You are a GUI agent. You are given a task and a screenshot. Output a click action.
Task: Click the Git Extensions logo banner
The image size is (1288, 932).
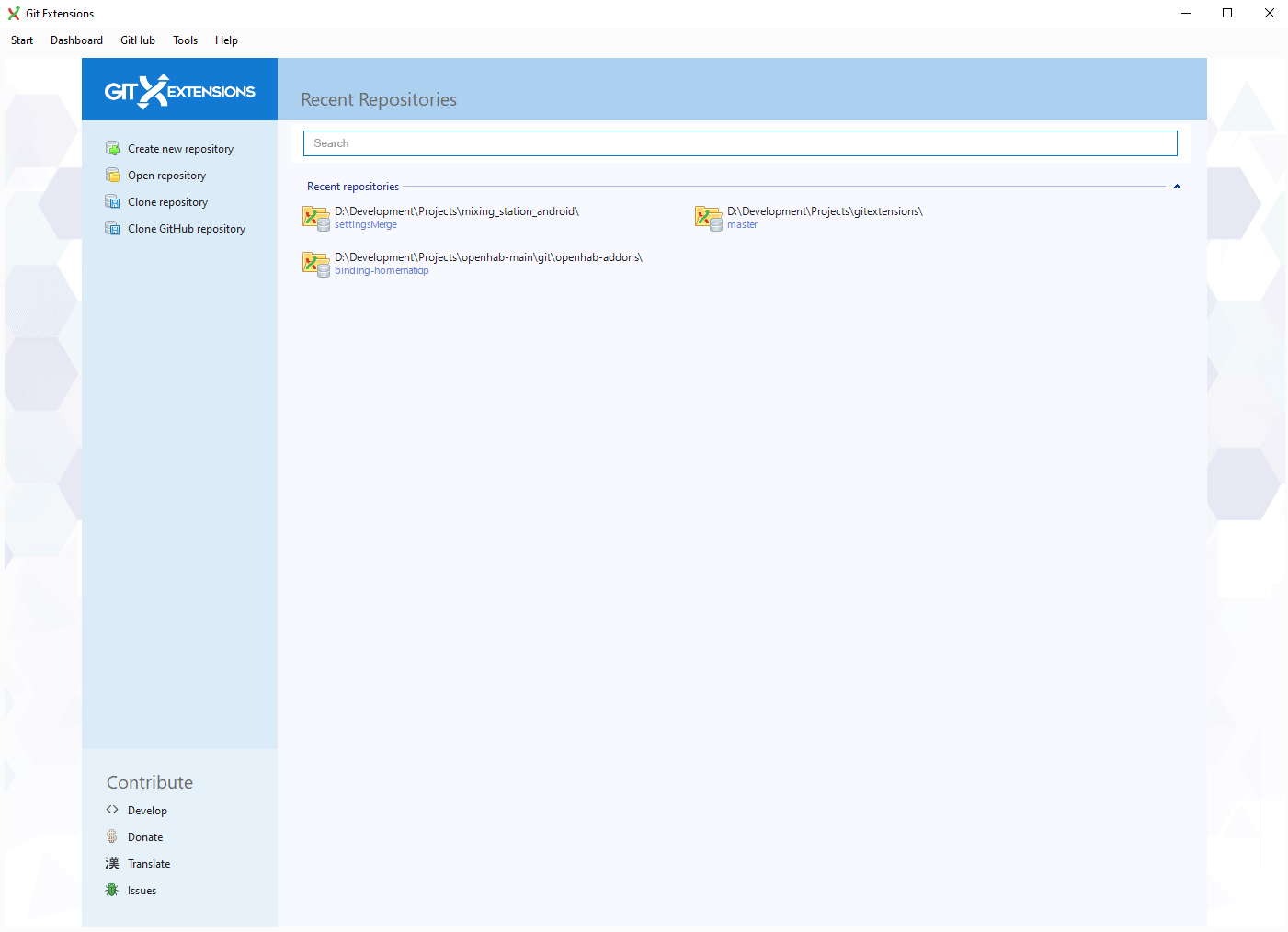click(179, 89)
